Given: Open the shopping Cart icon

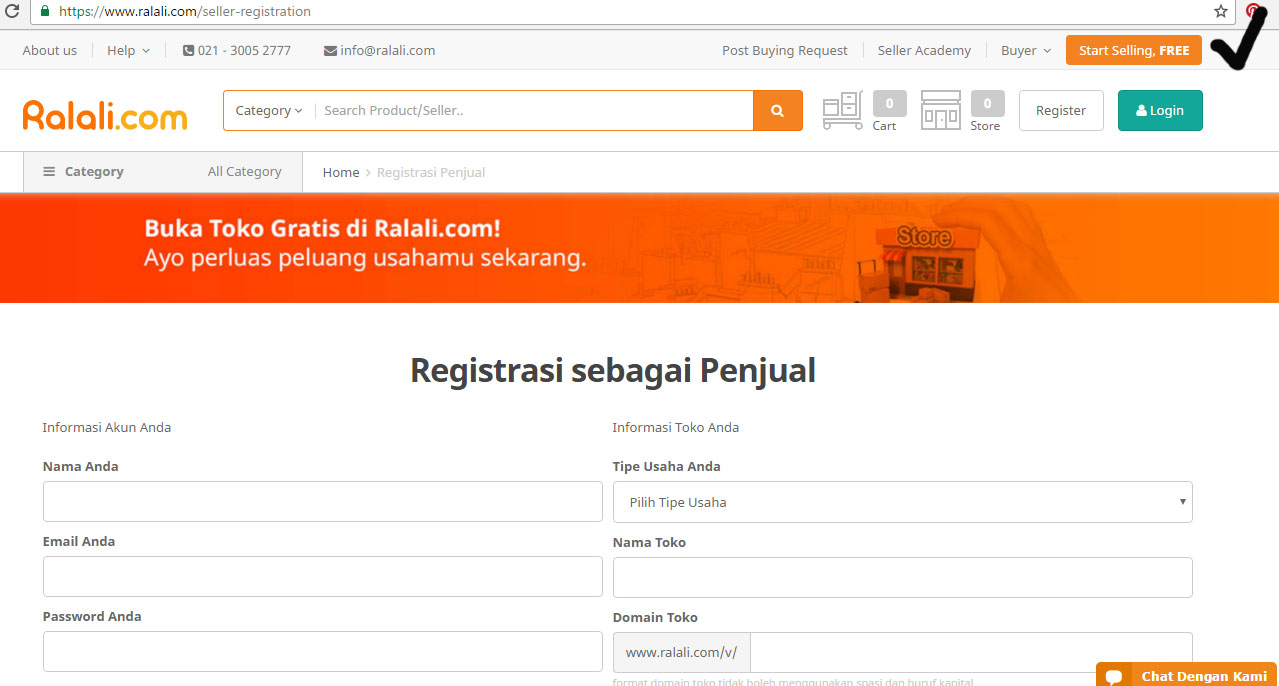Looking at the screenshot, I should pyautogui.click(x=843, y=111).
